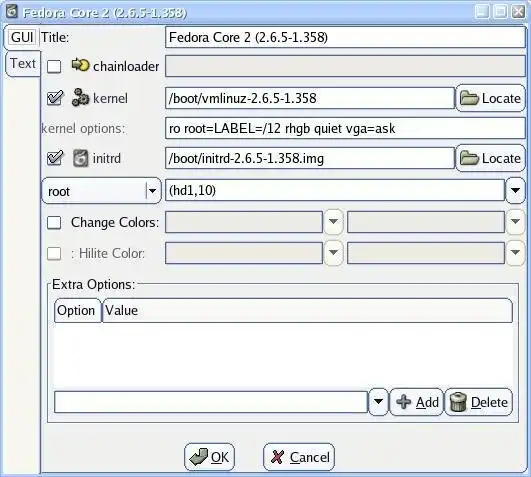
Task: Open first Change Colors dropdown arrow
Action: [x=333, y=222]
